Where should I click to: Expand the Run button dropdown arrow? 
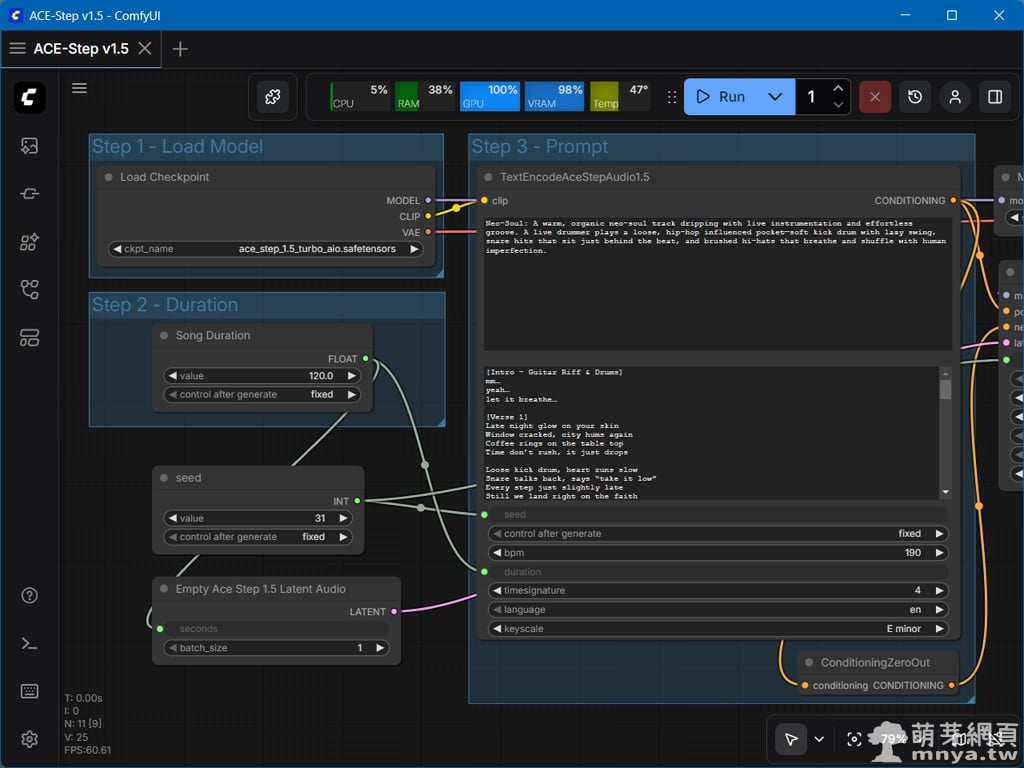775,97
